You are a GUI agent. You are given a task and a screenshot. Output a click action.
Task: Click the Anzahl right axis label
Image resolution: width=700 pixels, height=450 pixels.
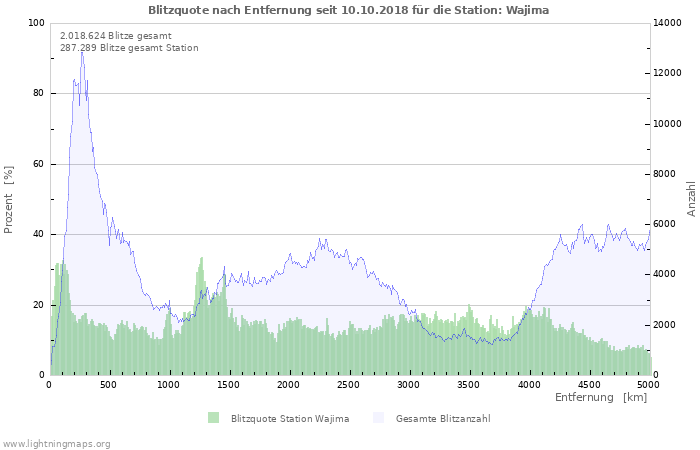[691, 199]
